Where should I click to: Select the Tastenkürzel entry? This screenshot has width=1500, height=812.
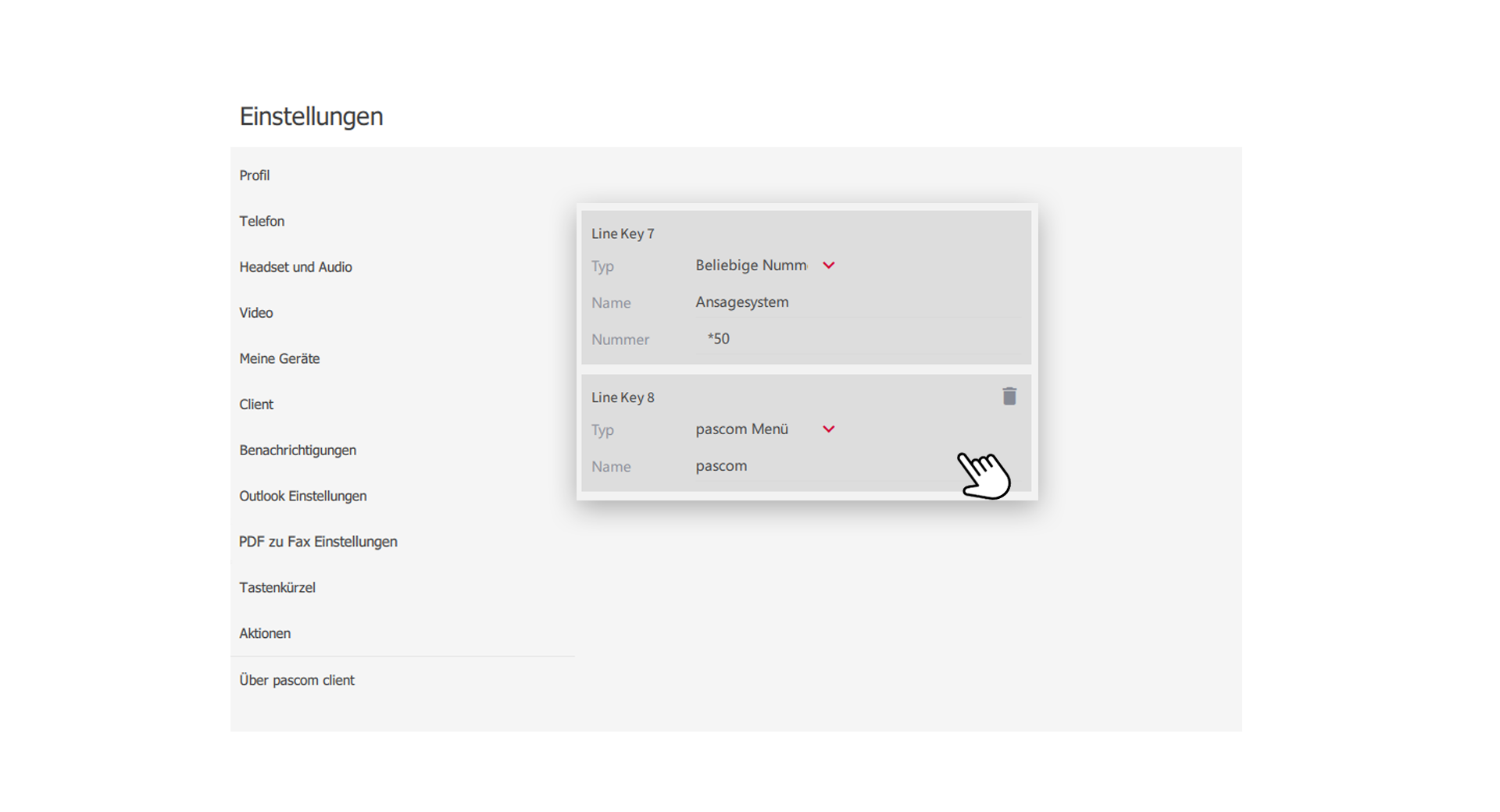click(277, 588)
